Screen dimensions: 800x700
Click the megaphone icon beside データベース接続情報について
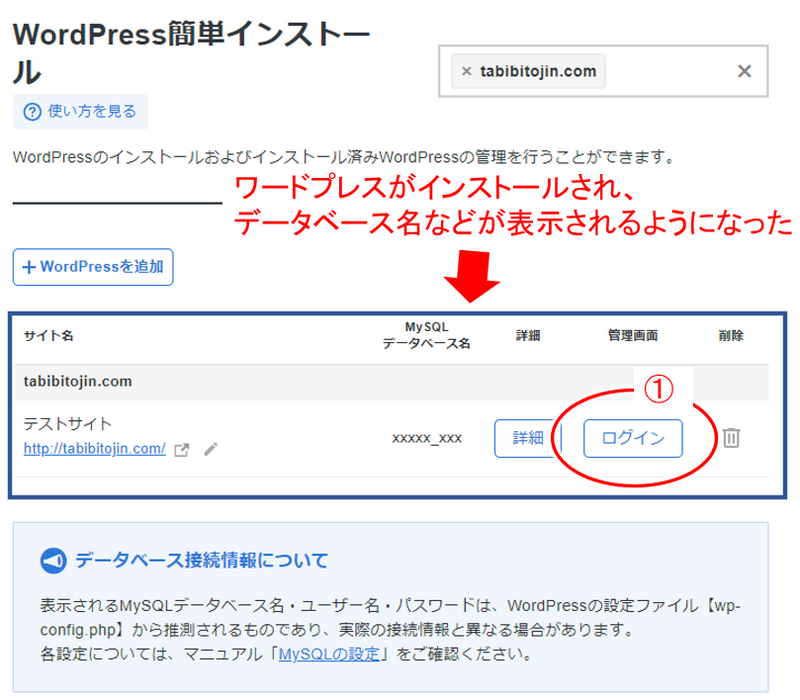[x=54, y=561]
